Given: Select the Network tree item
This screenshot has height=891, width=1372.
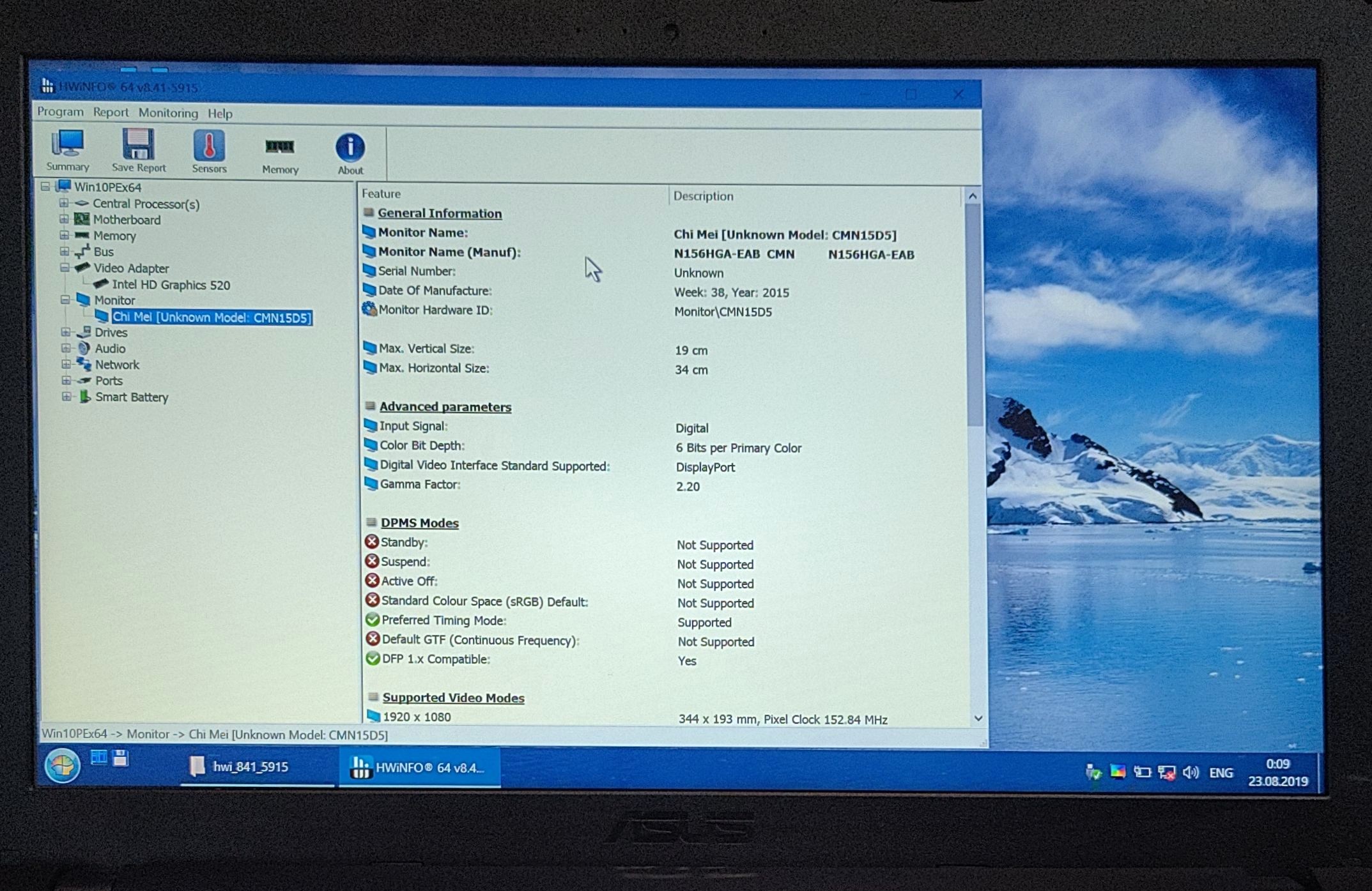Looking at the screenshot, I should 117,365.
